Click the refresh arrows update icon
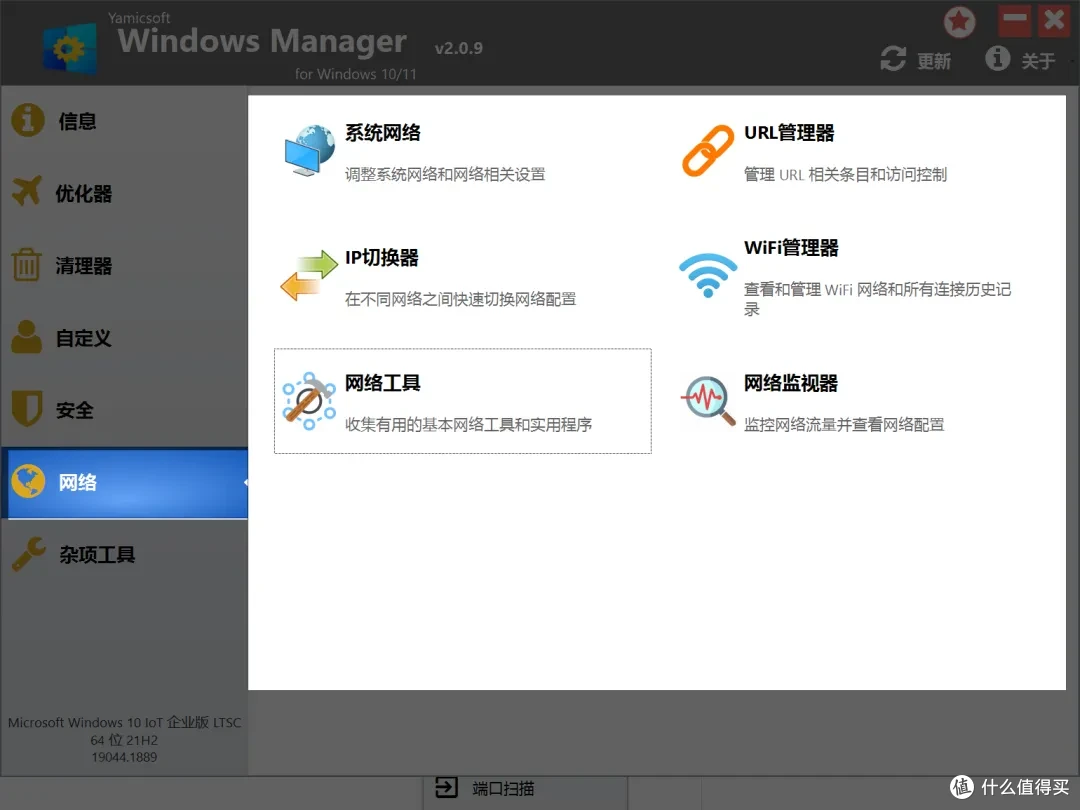 point(893,59)
